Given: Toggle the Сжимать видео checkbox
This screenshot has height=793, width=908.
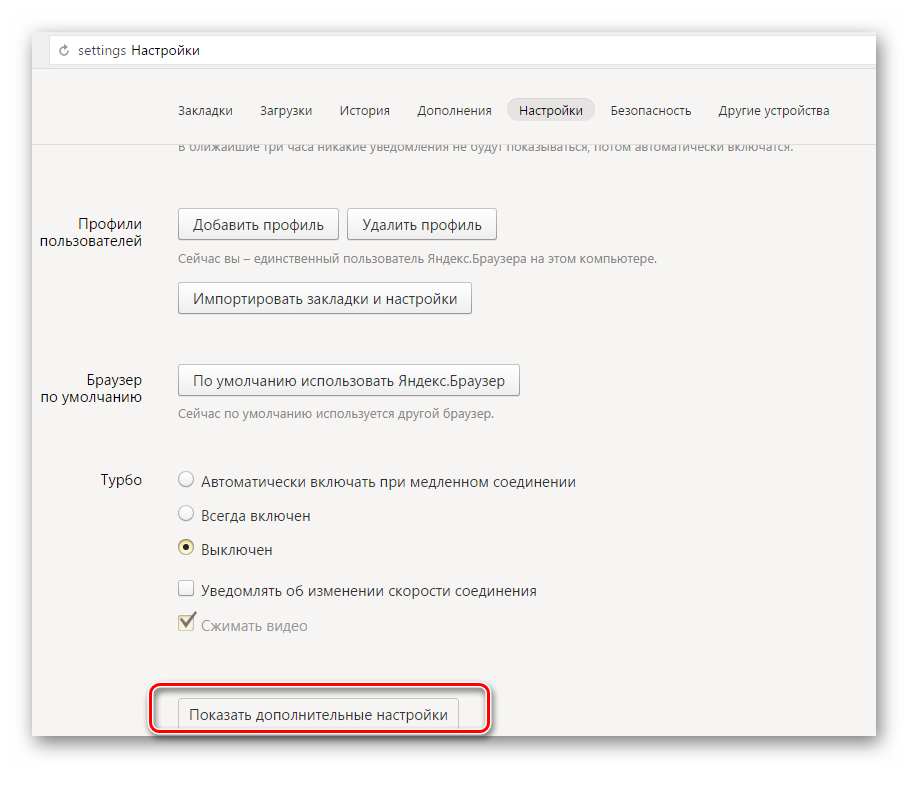Looking at the screenshot, I should [186, 624].
